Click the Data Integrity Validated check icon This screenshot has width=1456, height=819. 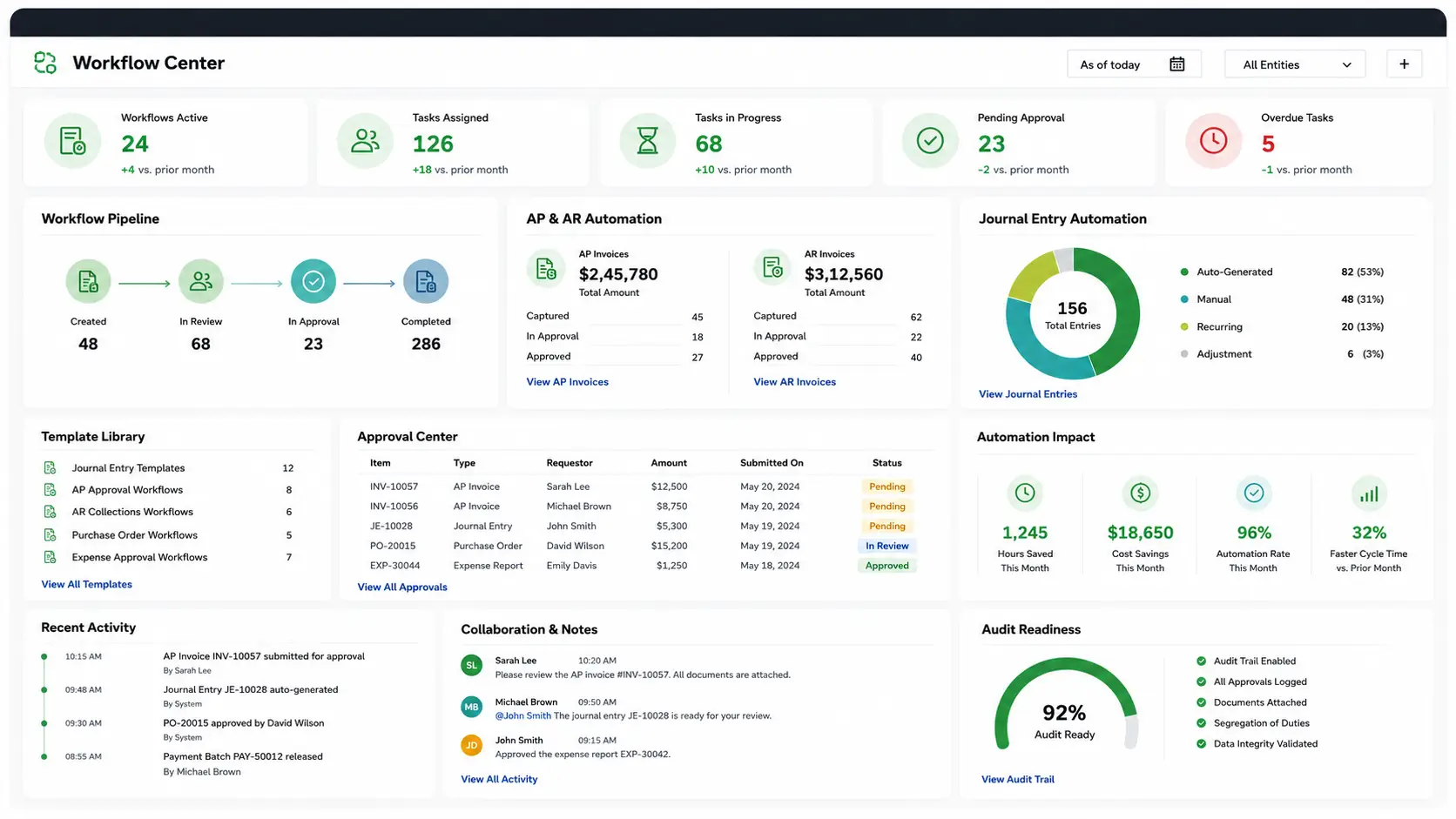(1202, 744)
